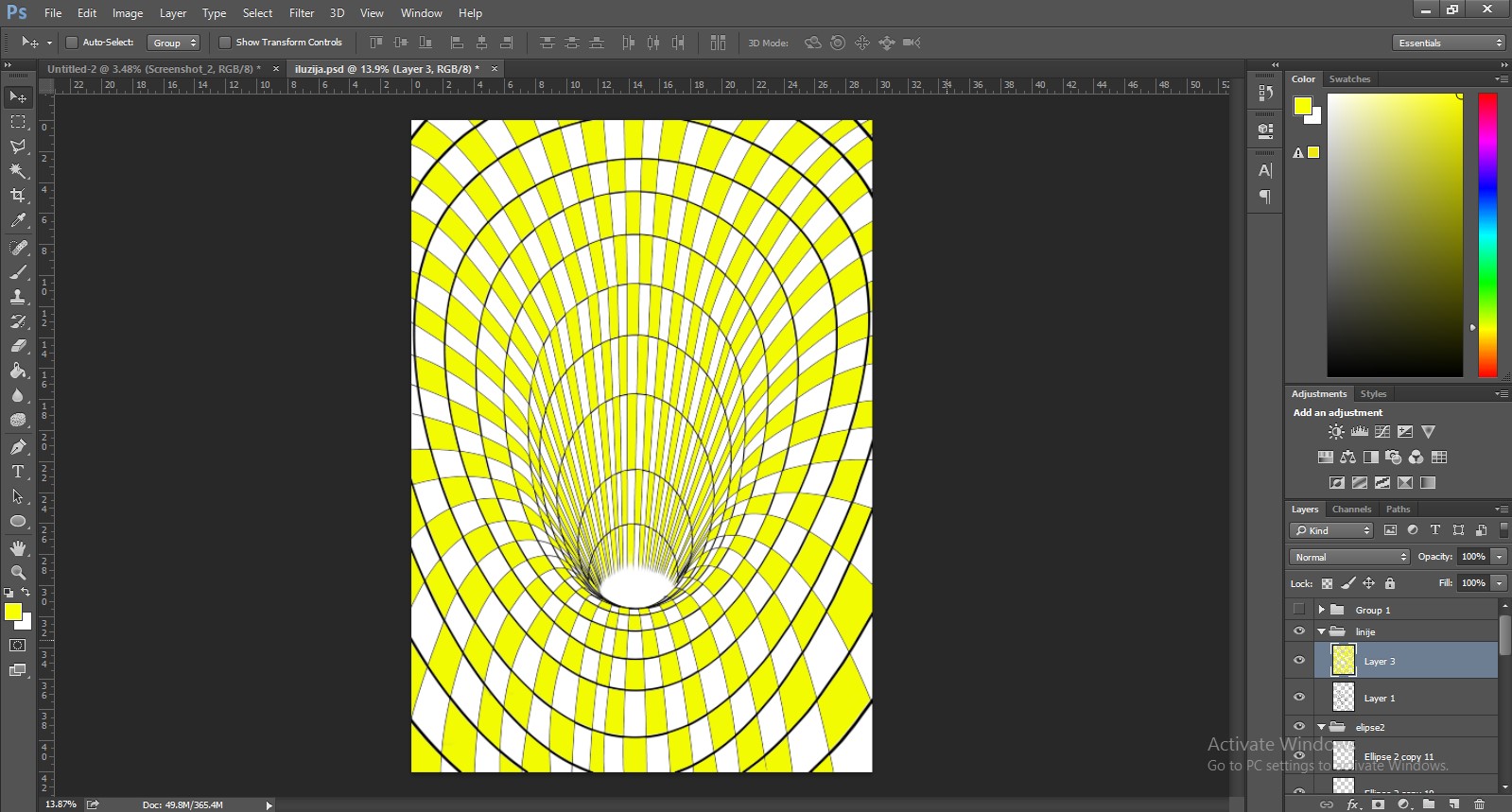
Task: Click the layer style fx icon
Action: 1353,804
